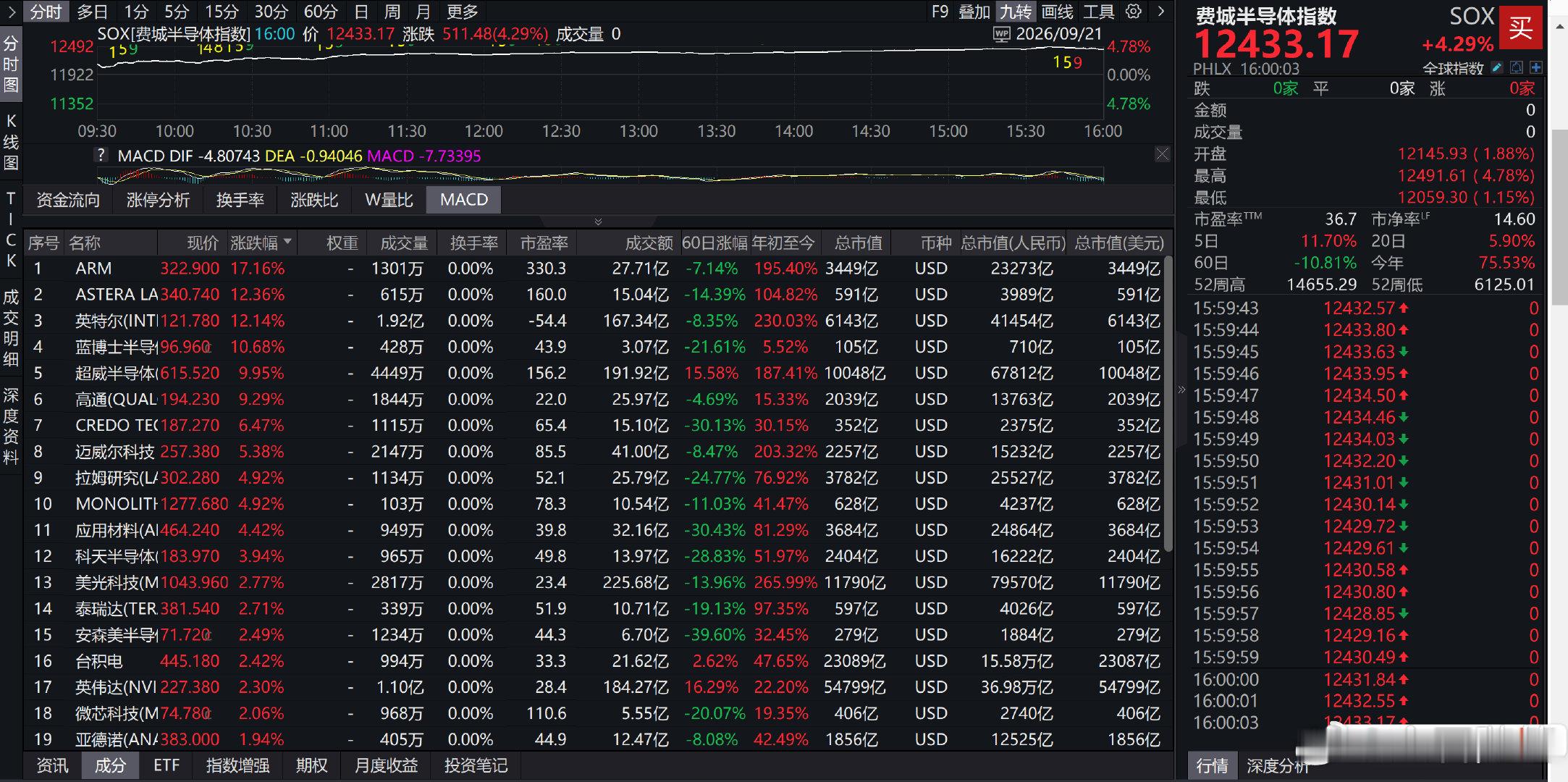Open F9 deep data

click(940, 12)
